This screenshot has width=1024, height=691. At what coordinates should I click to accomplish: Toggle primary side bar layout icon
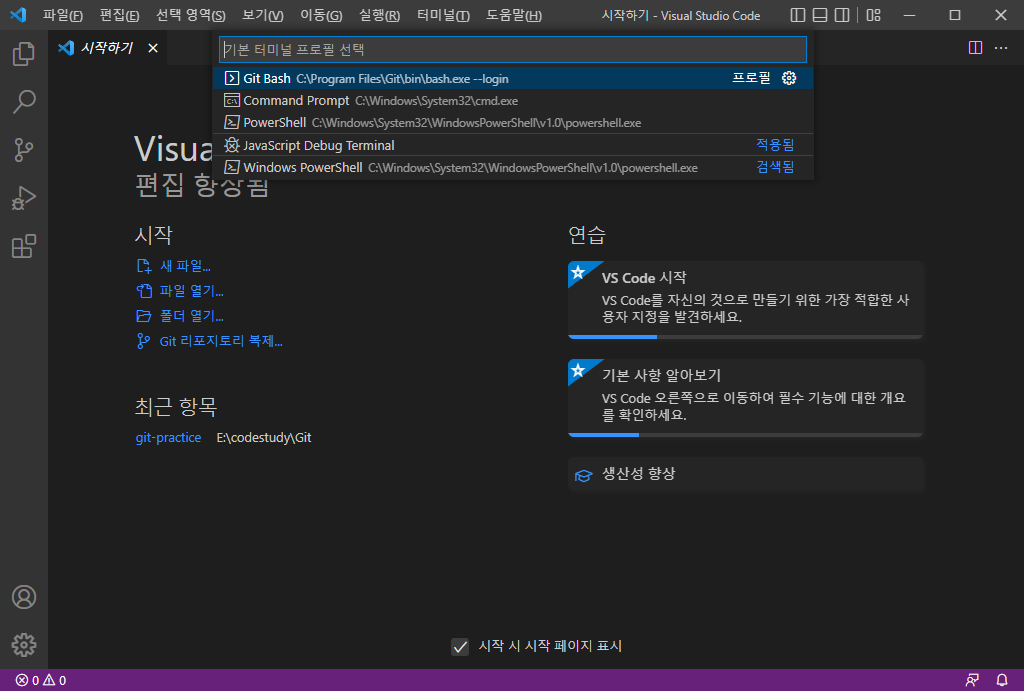point(797,15)
